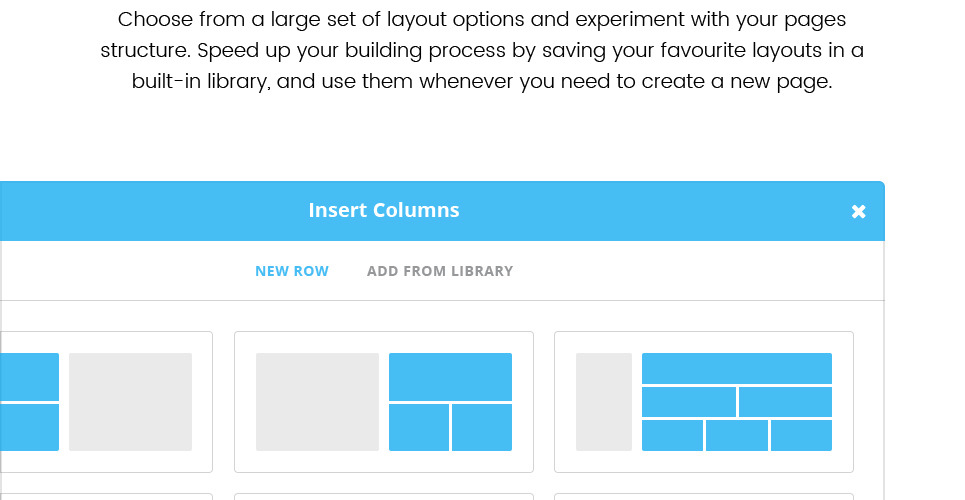This screenshot has height=500, width=965.
Task: Click third-row center blue cell in right layout
Action: [x=737, y=435]
